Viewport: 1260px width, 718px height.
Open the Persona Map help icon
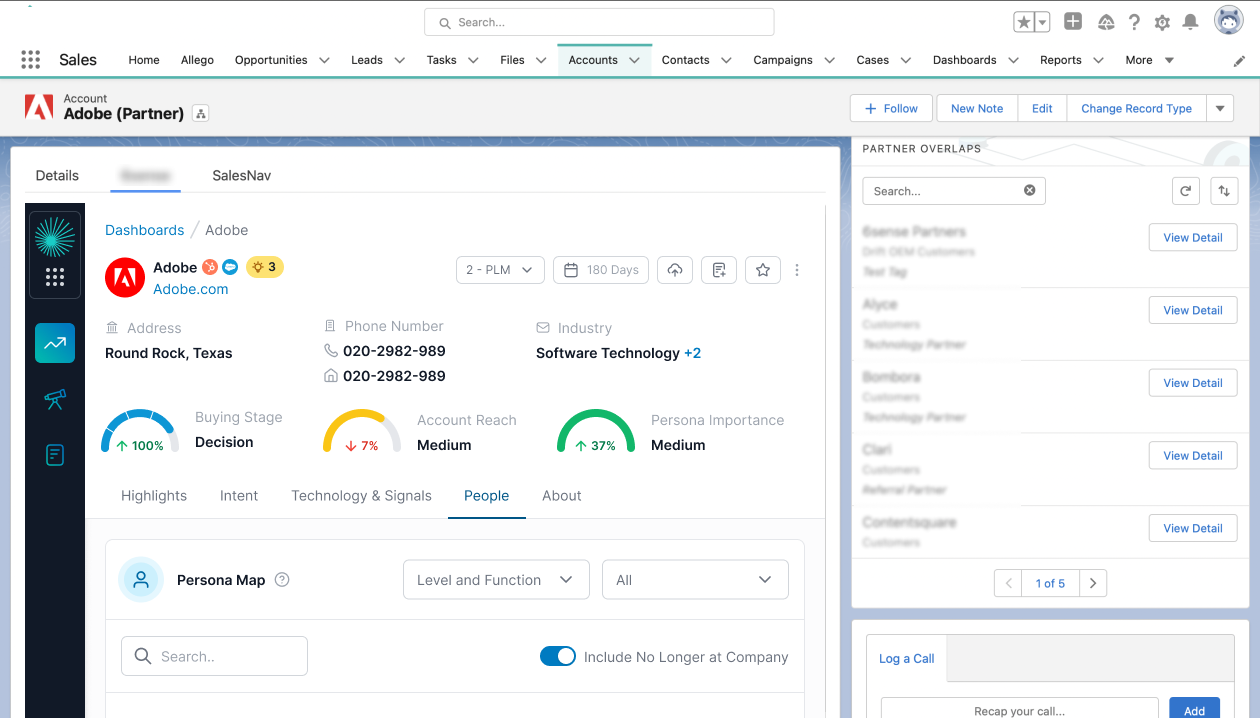click(x=282, y=579)
